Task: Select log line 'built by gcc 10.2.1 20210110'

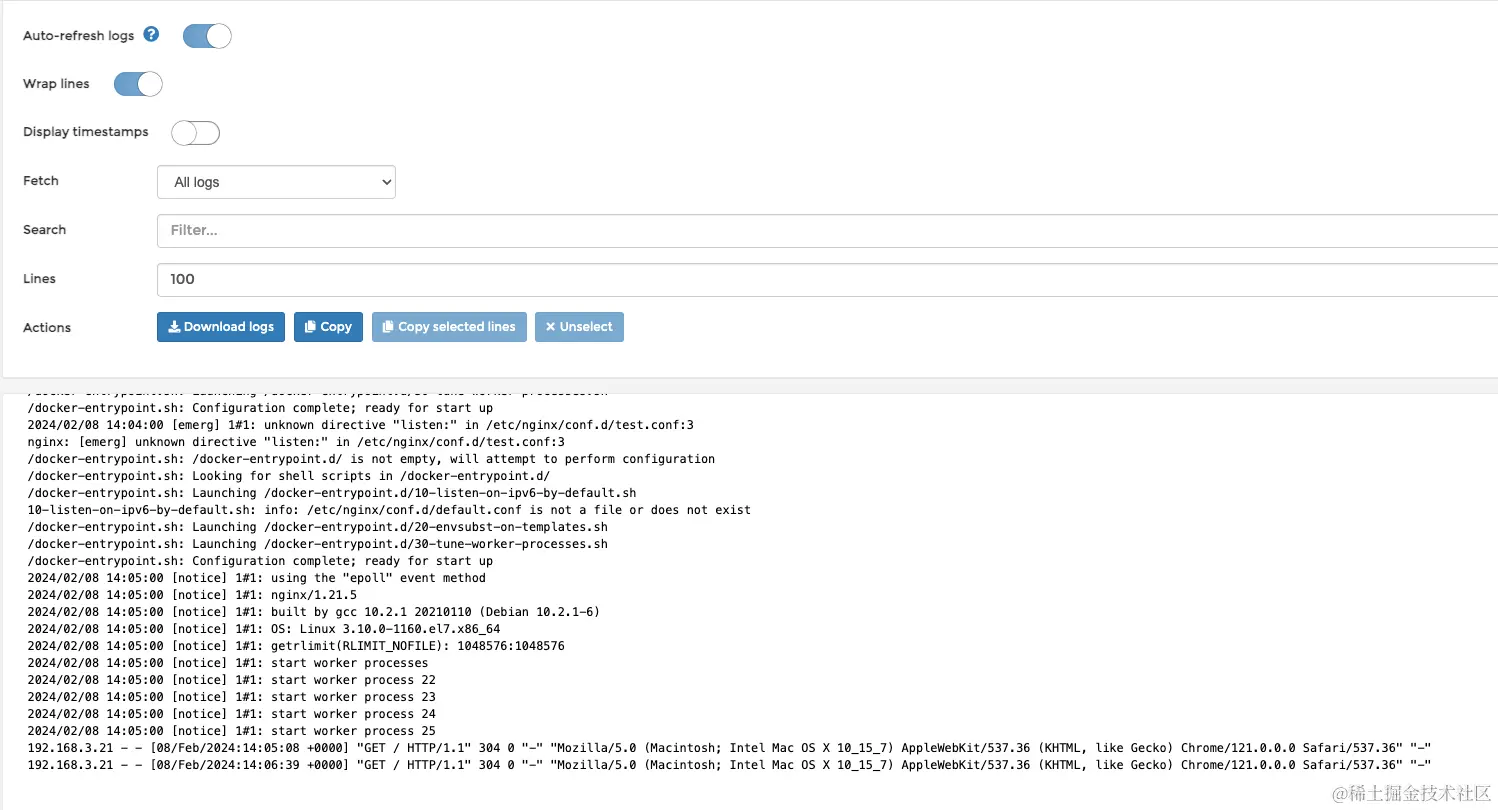Action: pyautogui.click(x=314, y=612)
